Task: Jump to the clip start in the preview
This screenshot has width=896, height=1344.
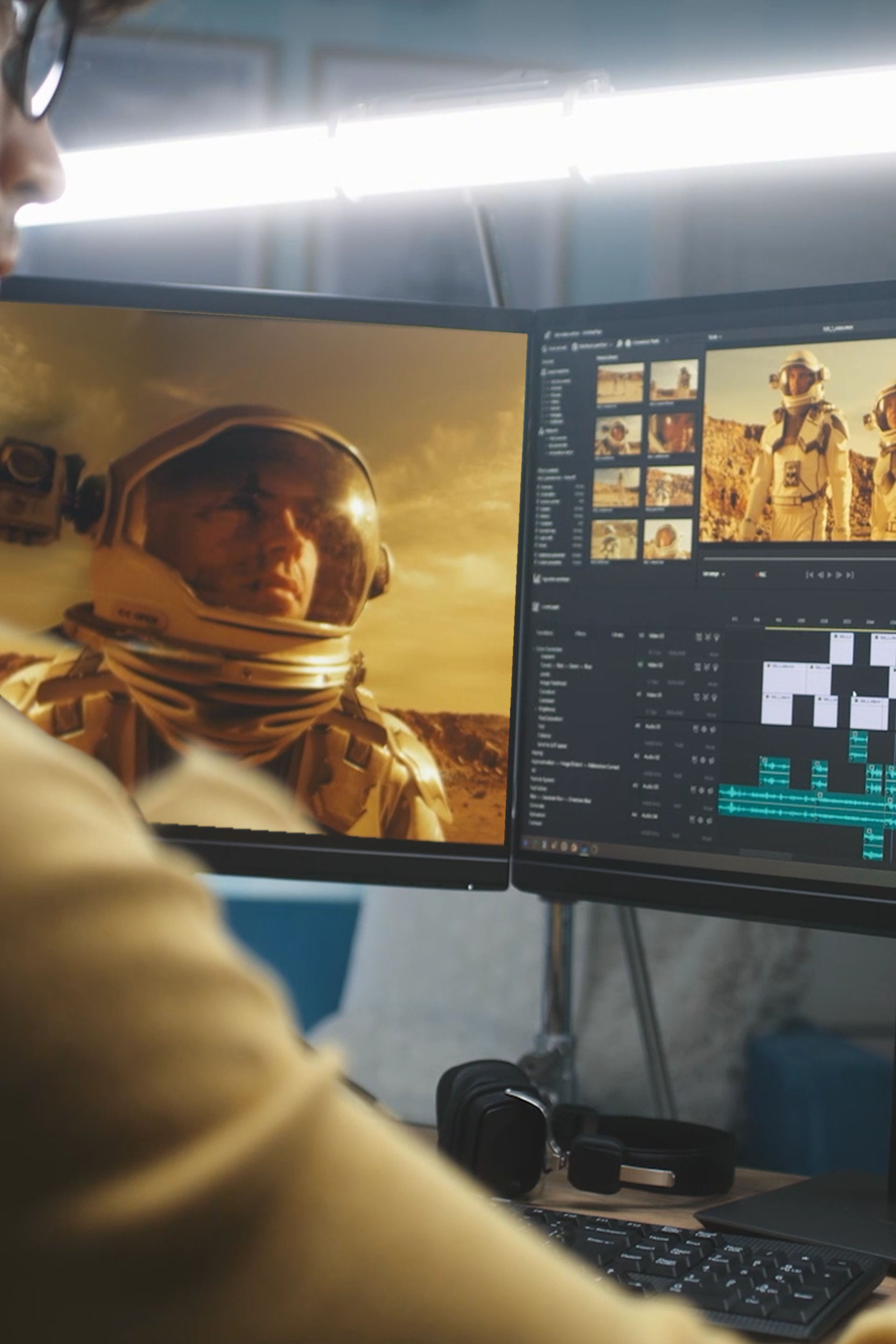Action: (x=810, y=575)
